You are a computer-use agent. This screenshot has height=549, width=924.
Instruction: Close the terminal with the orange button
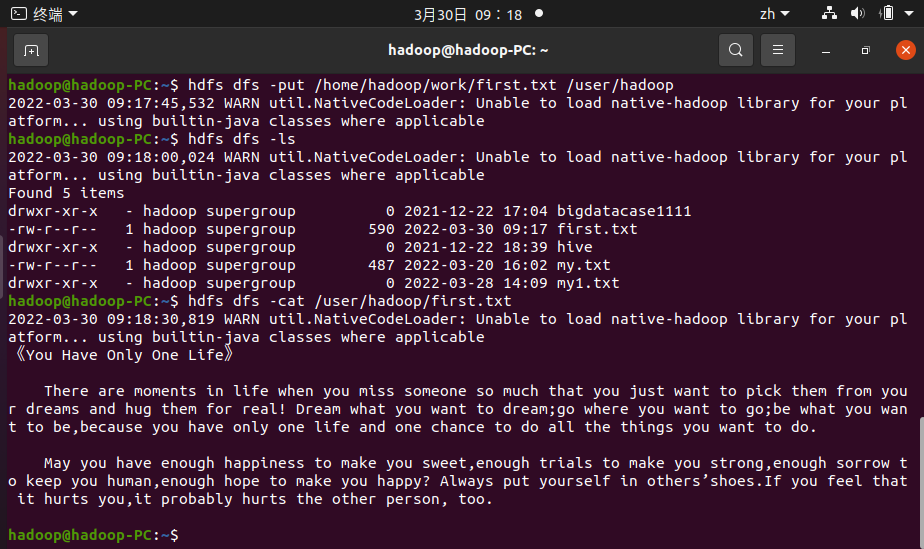[x=904, y=50]
